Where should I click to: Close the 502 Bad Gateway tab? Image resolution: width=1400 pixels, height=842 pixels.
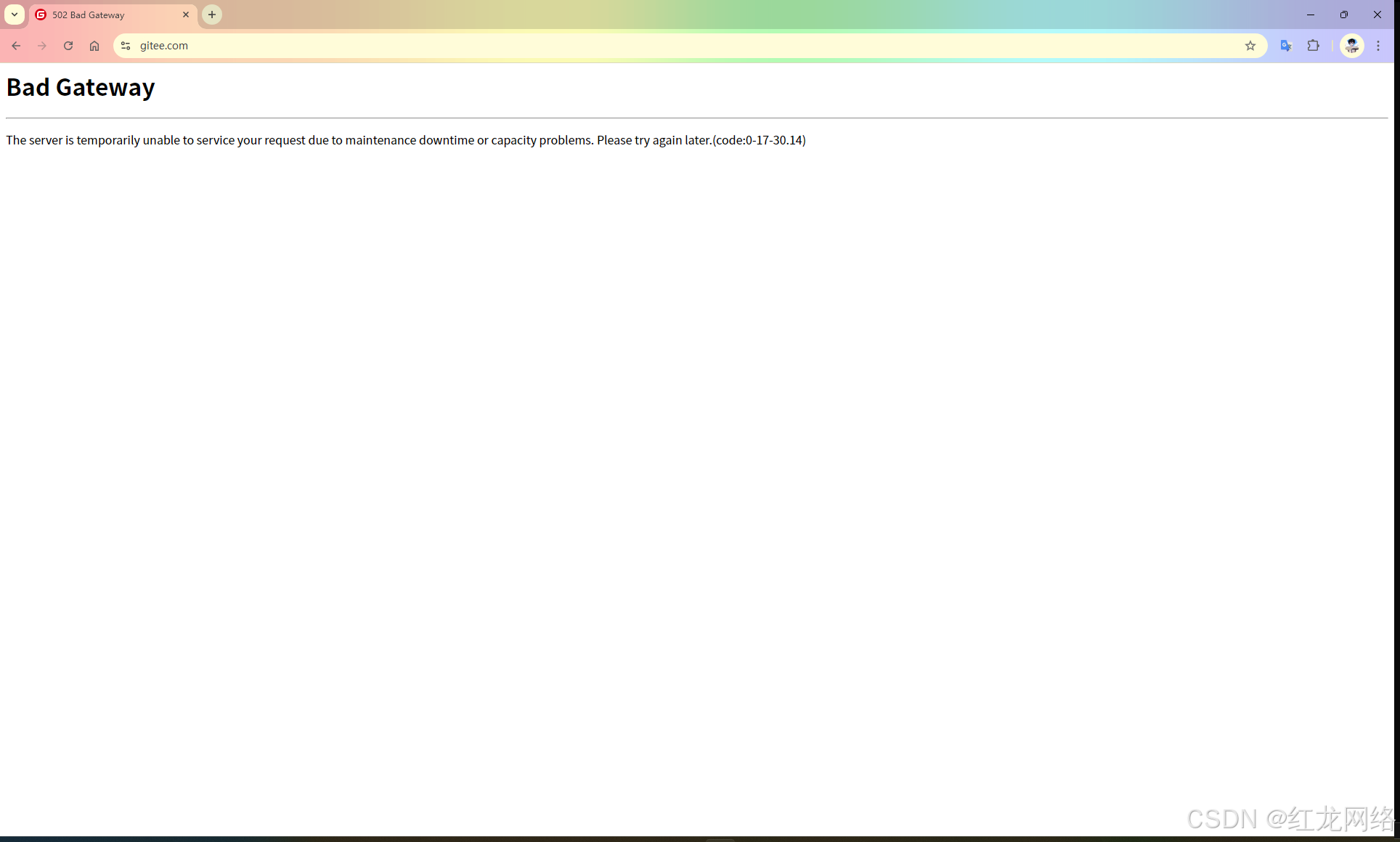point(186,15)
